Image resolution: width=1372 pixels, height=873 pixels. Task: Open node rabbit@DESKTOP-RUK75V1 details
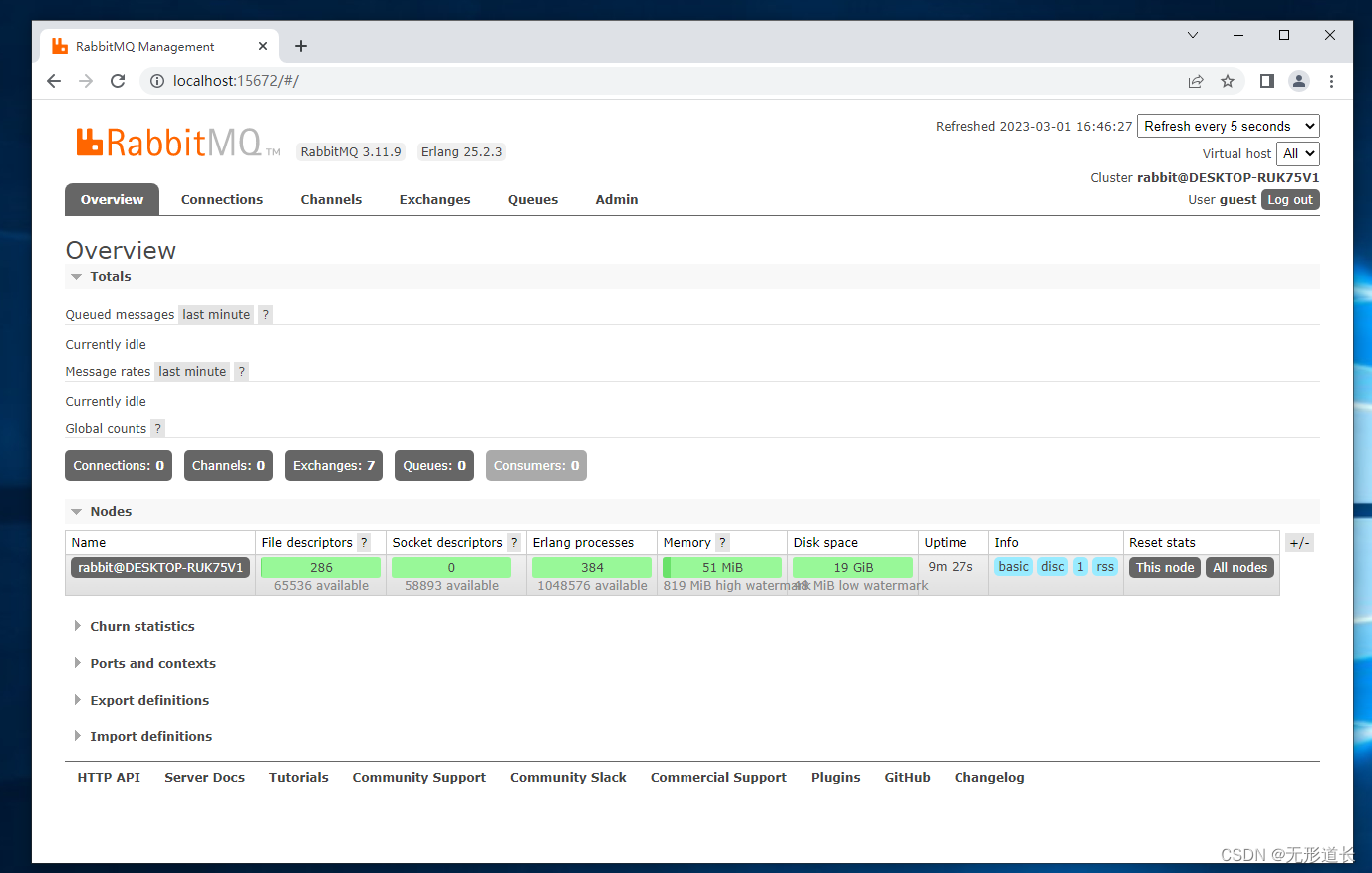tap(160, 567)
